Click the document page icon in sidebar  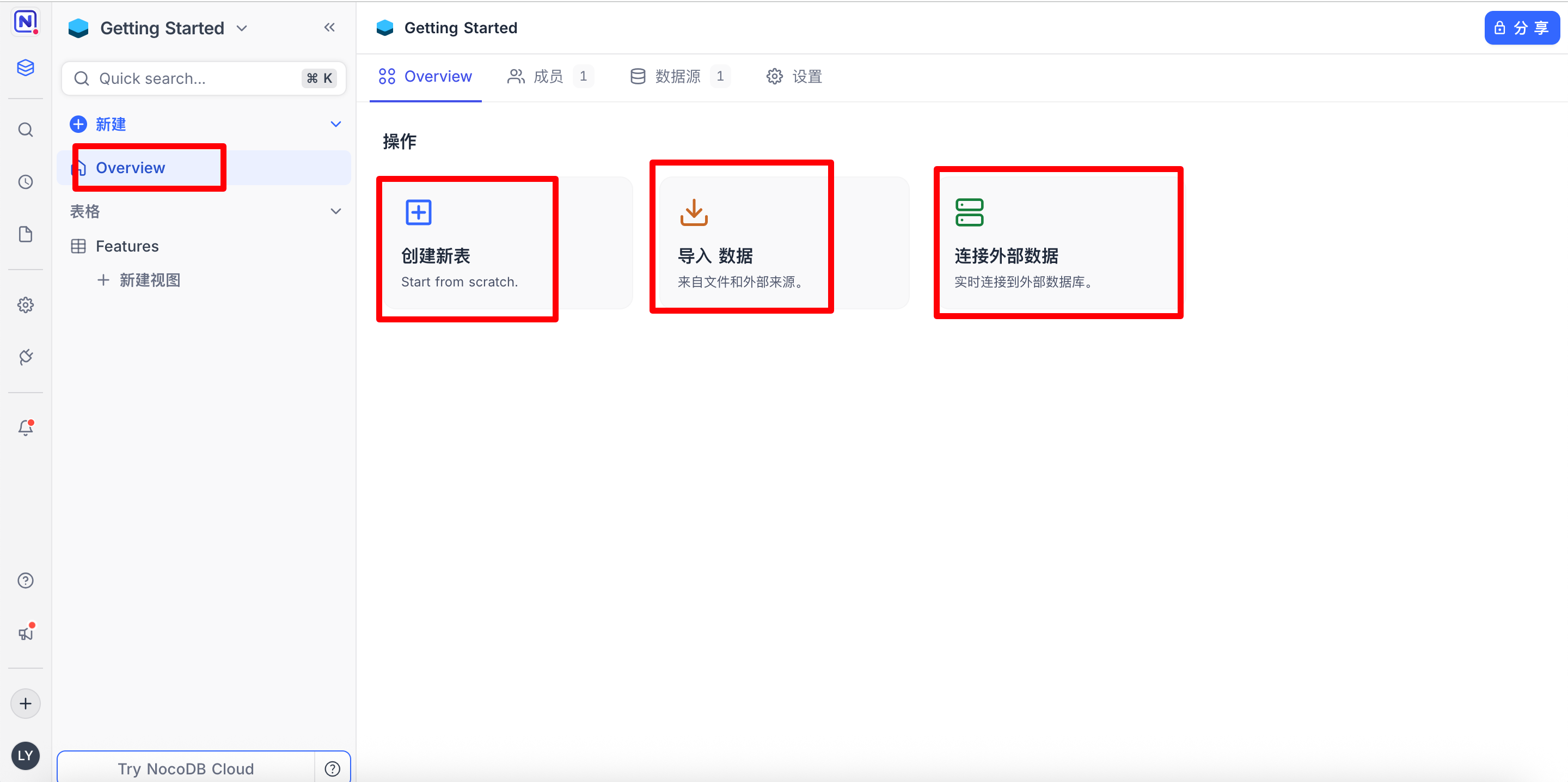[26, 235]
